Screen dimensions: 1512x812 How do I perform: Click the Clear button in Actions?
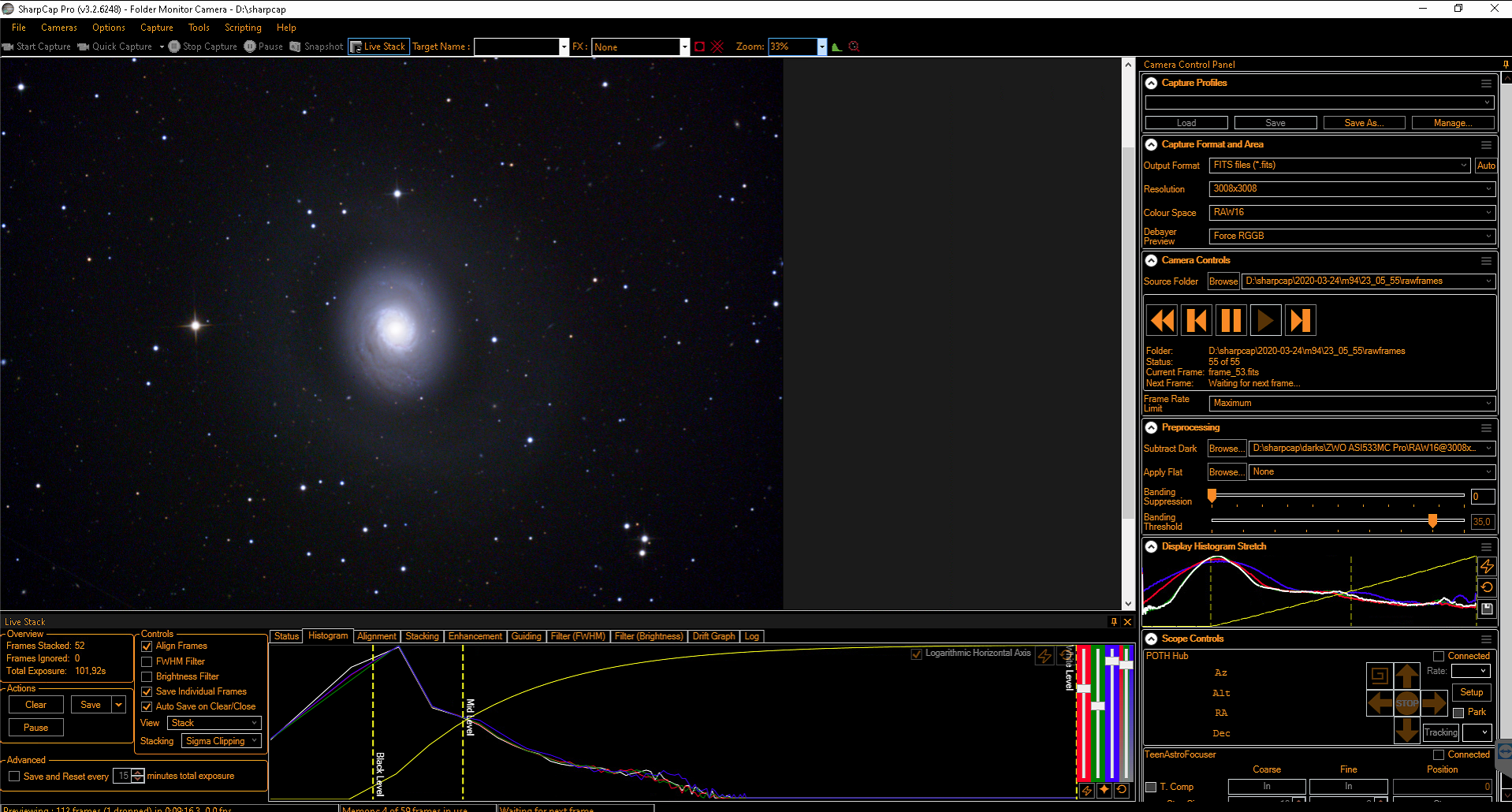(36, 705)
